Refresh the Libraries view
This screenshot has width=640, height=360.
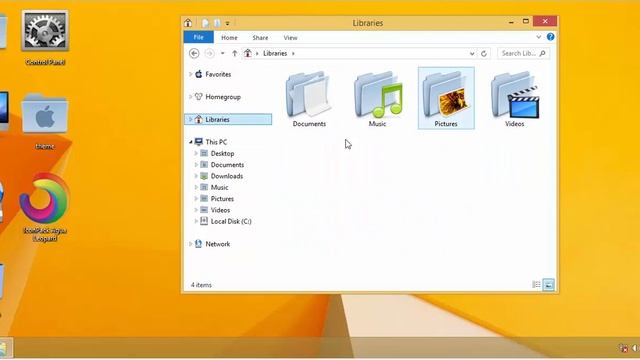click(x=484, y=53)
